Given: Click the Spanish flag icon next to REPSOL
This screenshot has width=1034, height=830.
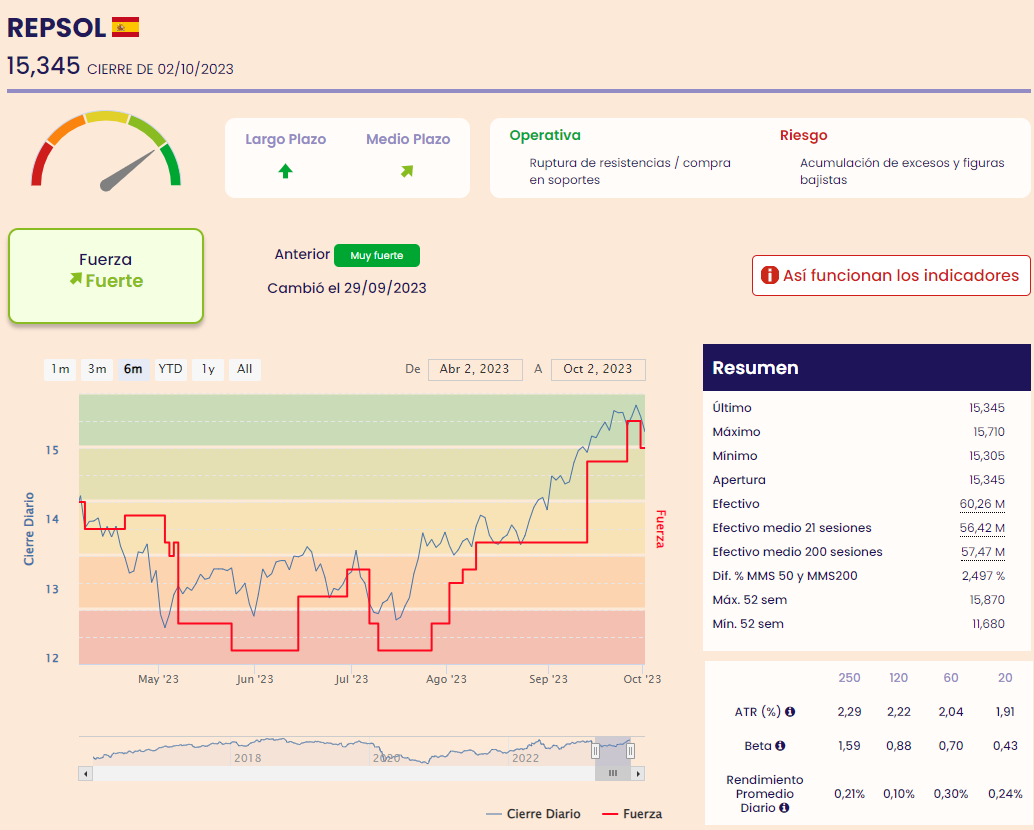Looking at the screenshot, I should 125,27.
